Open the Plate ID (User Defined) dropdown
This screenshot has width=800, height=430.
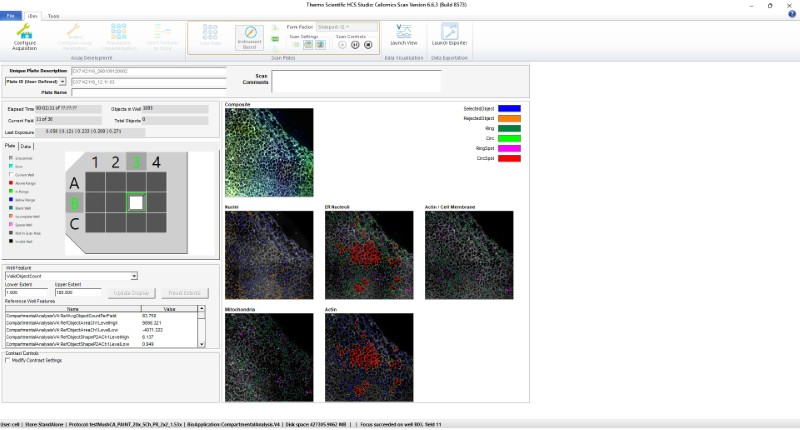(36, 82)
